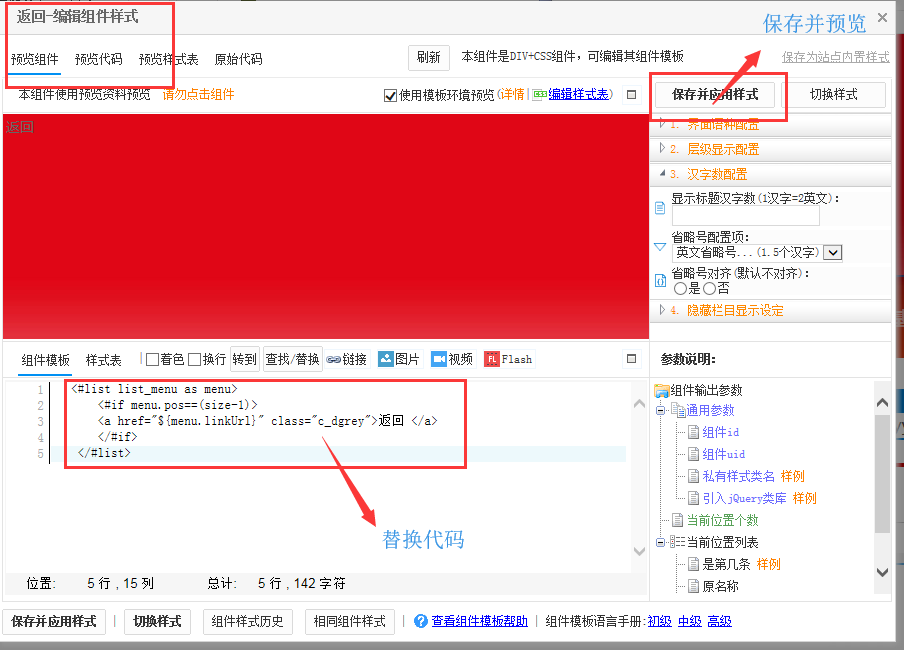Click the help icon beside 查看组件模板帮助
904x650 pixels.
pos(421,621)
